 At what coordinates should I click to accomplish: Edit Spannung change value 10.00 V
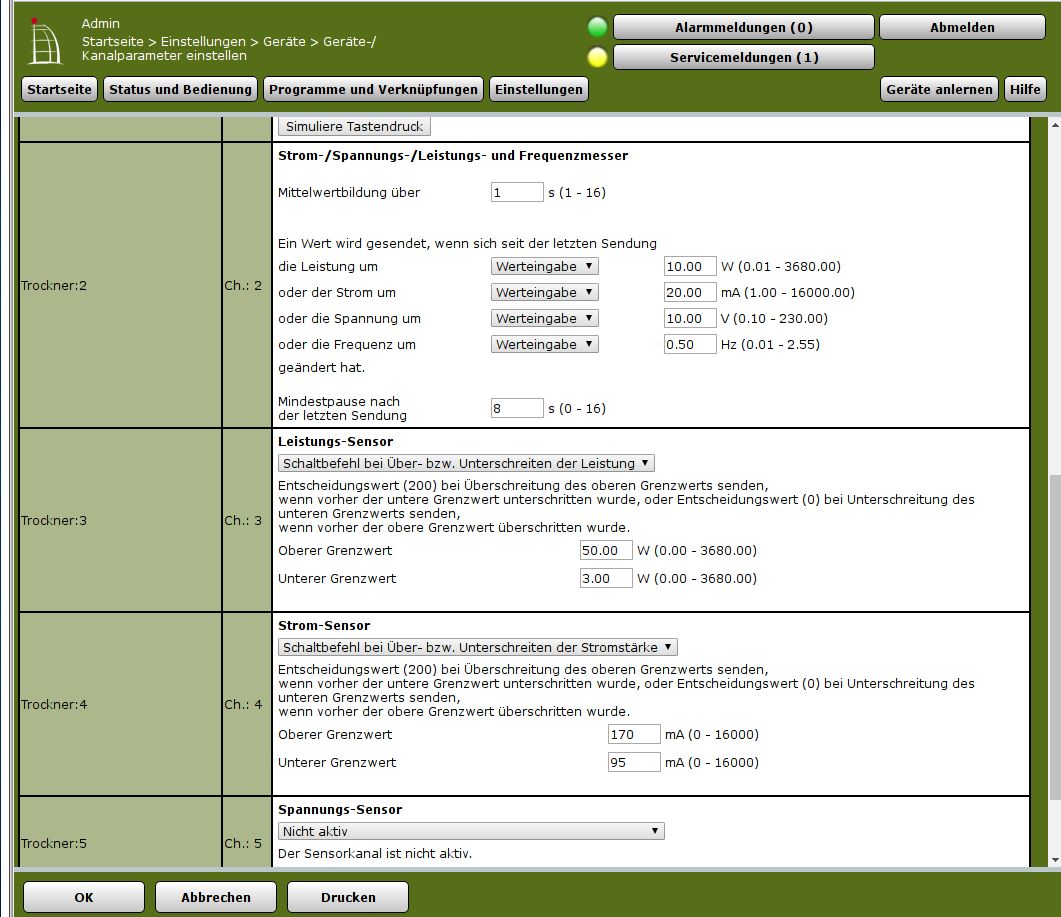coord(690,318)
